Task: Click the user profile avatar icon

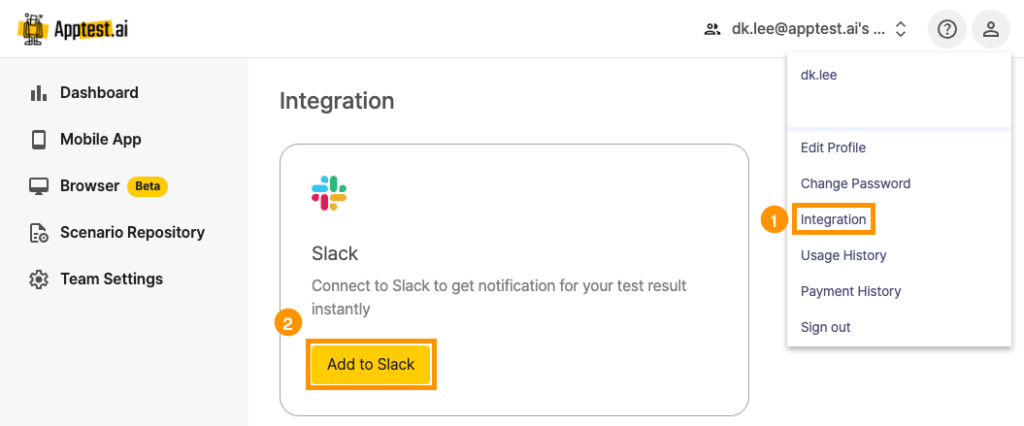Action: tap(991, 29)
